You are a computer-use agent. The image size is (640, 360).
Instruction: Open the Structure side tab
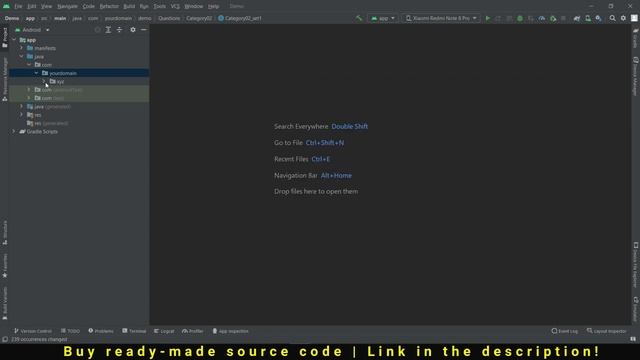tap(5, 233)
